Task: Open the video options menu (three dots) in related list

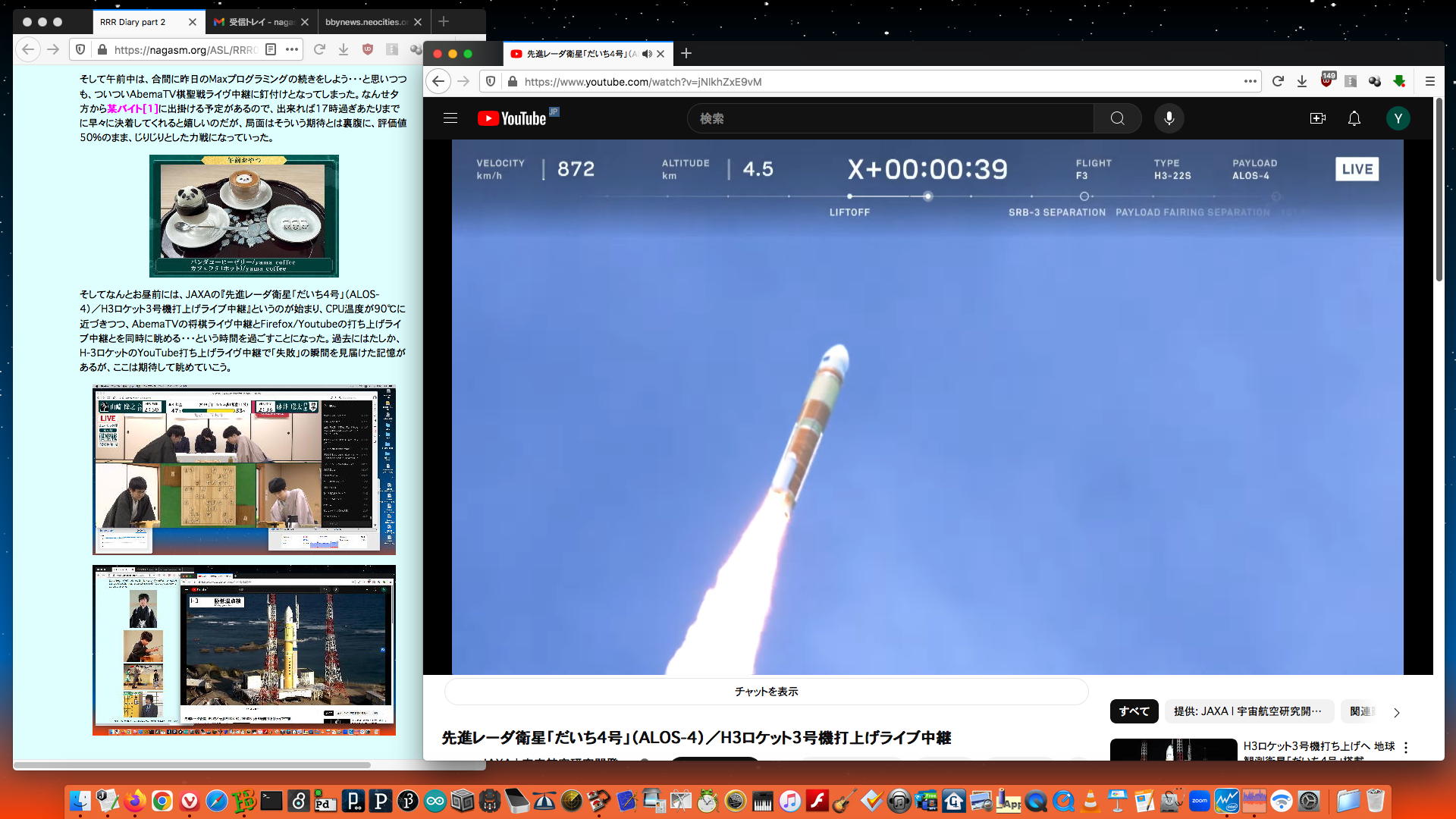Action: point(1405,747)
